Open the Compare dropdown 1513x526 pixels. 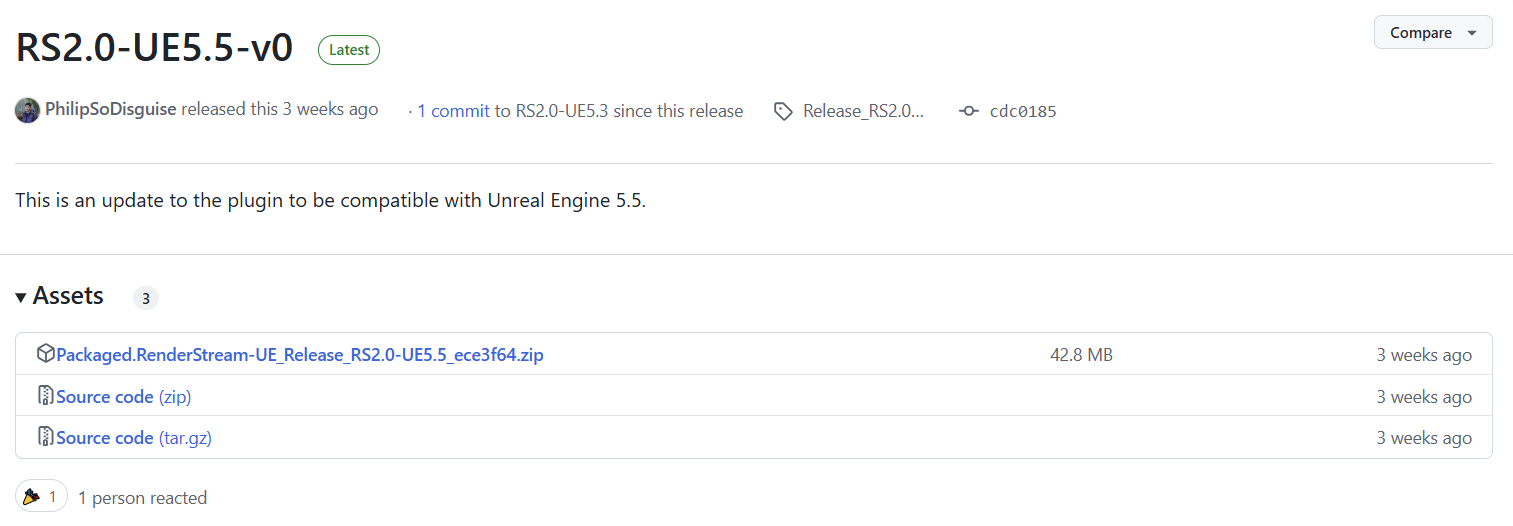coord(1433,32)
